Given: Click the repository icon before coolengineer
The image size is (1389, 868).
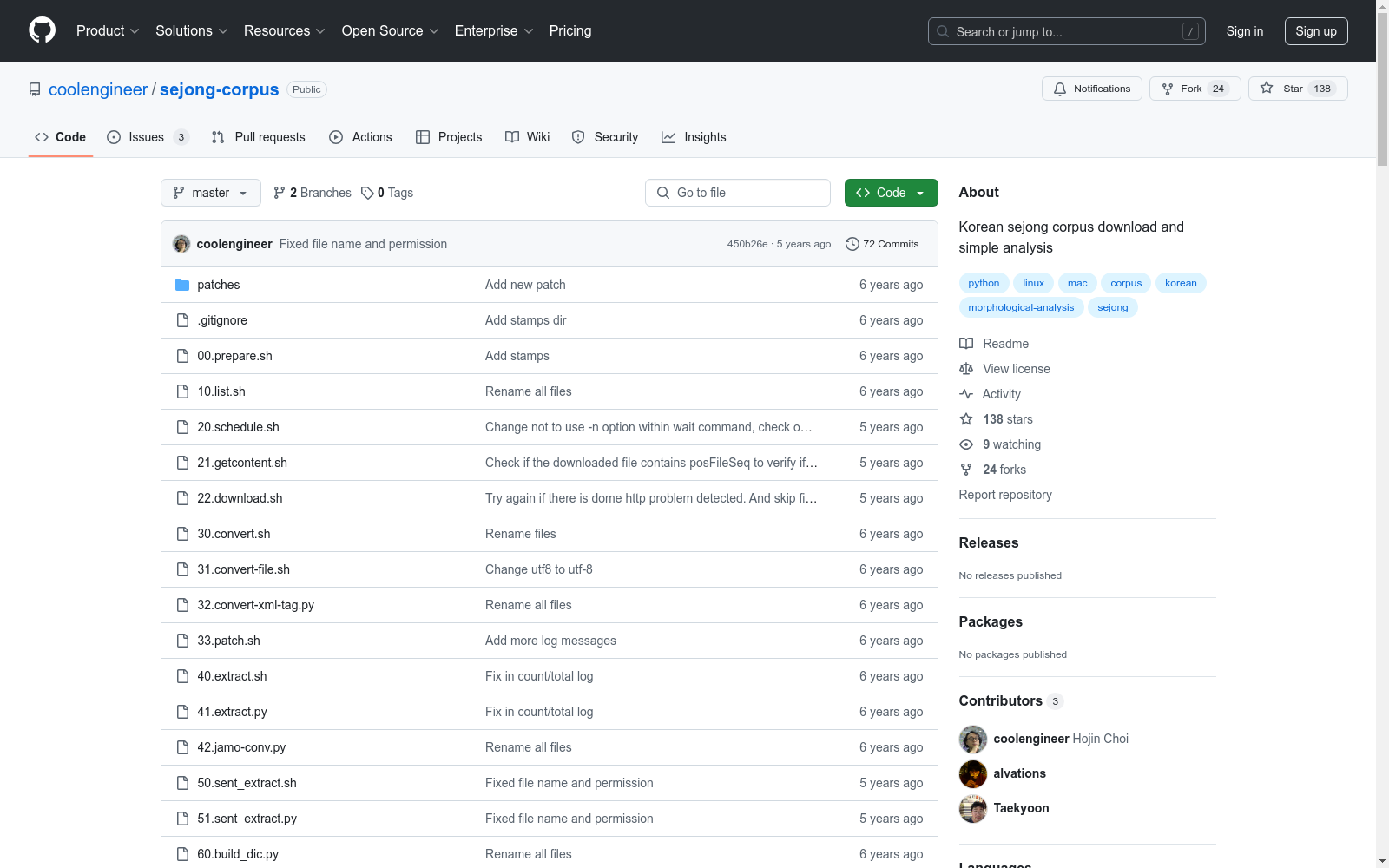Looking at the screenshot, I should (x=35, y=89).
